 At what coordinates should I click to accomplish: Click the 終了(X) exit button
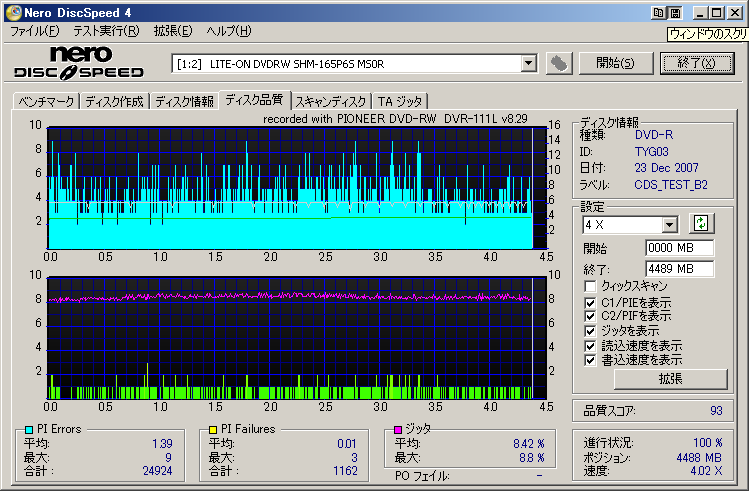(696, 63)
